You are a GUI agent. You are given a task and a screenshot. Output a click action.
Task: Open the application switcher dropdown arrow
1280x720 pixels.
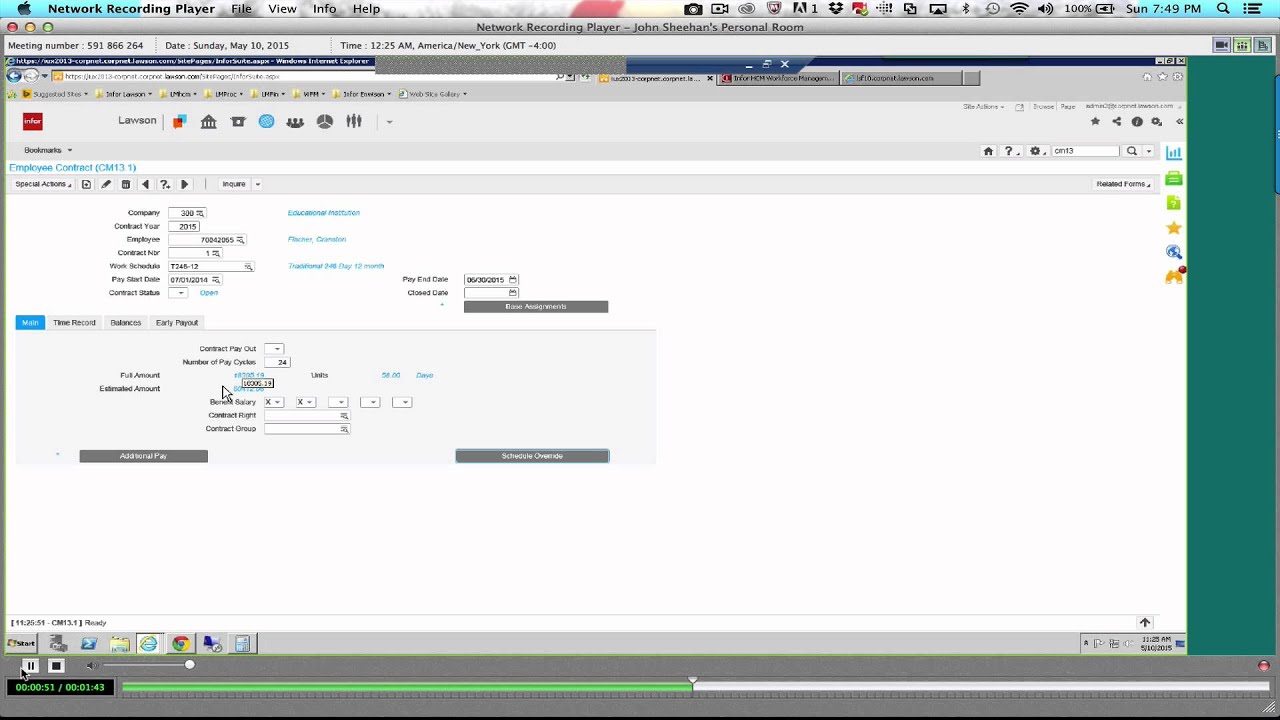click(389, 122)
